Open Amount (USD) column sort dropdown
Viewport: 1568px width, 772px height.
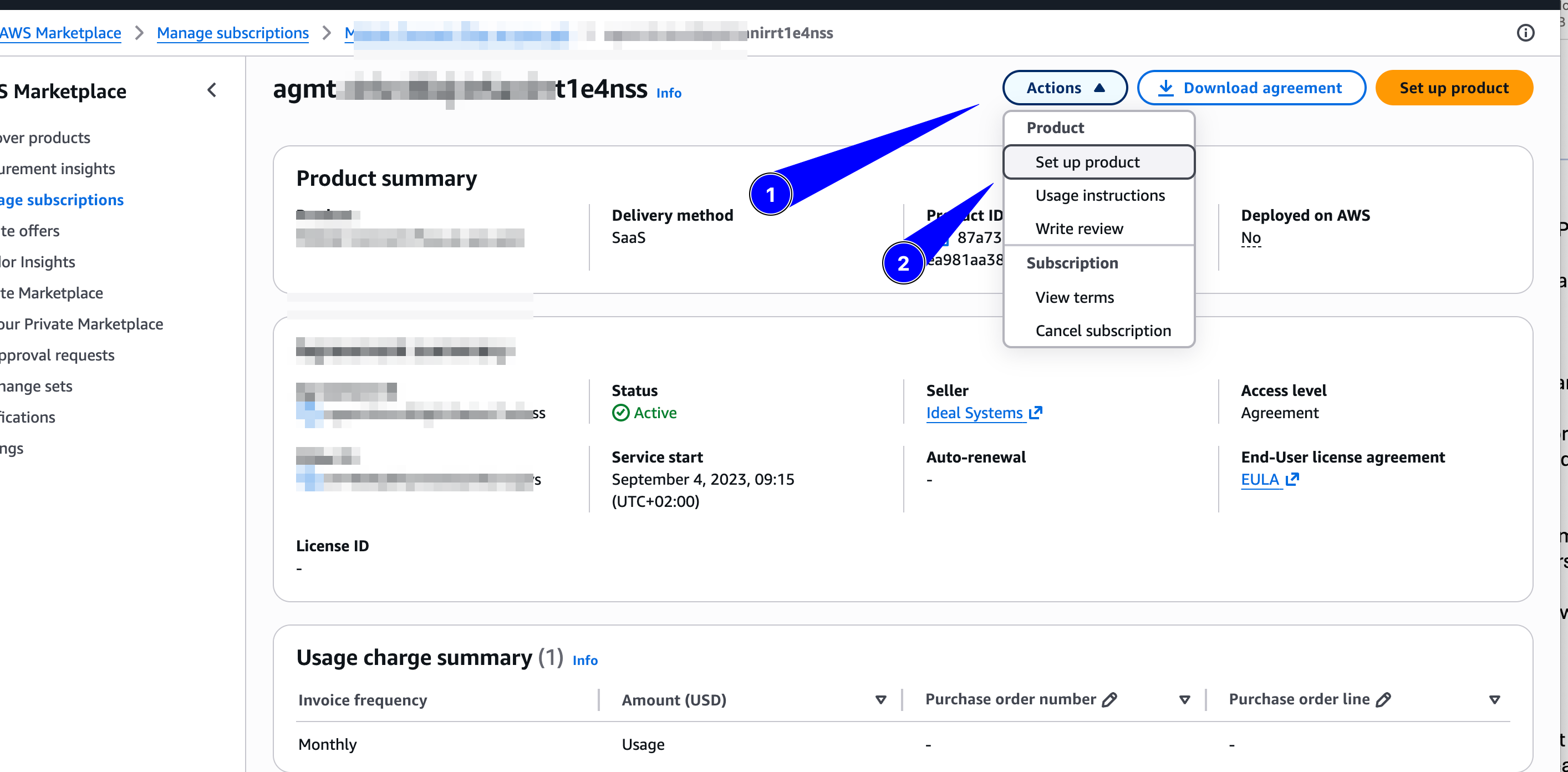880,700
